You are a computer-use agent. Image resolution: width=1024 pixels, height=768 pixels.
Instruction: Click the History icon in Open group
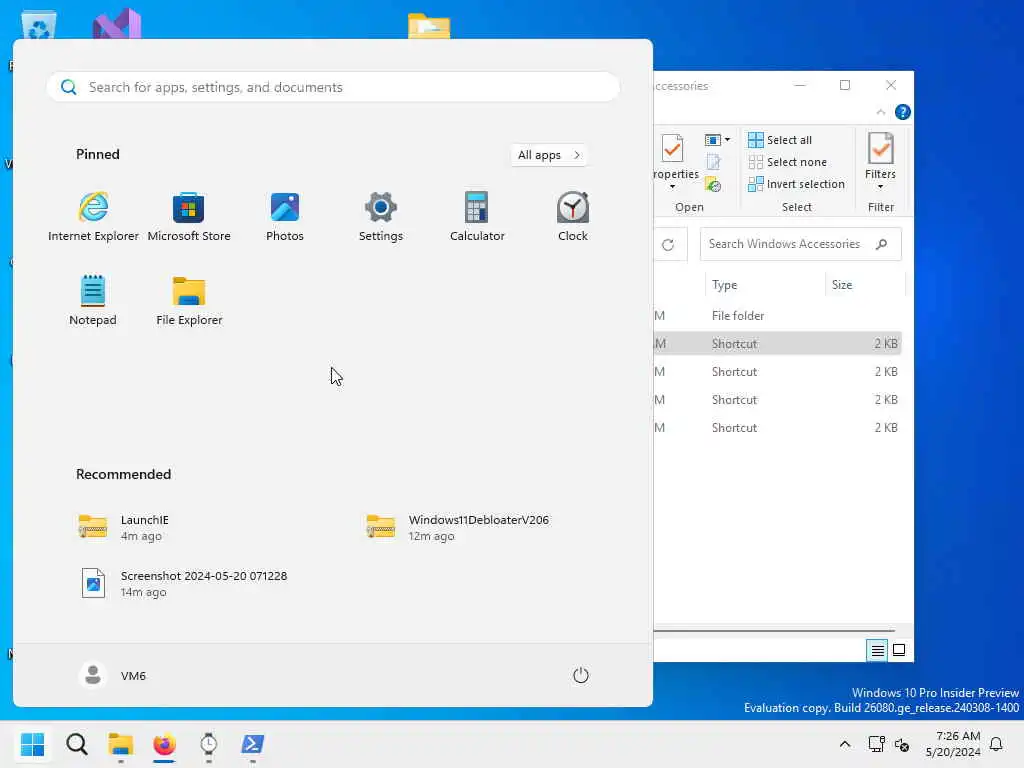(x=712, y=185)
